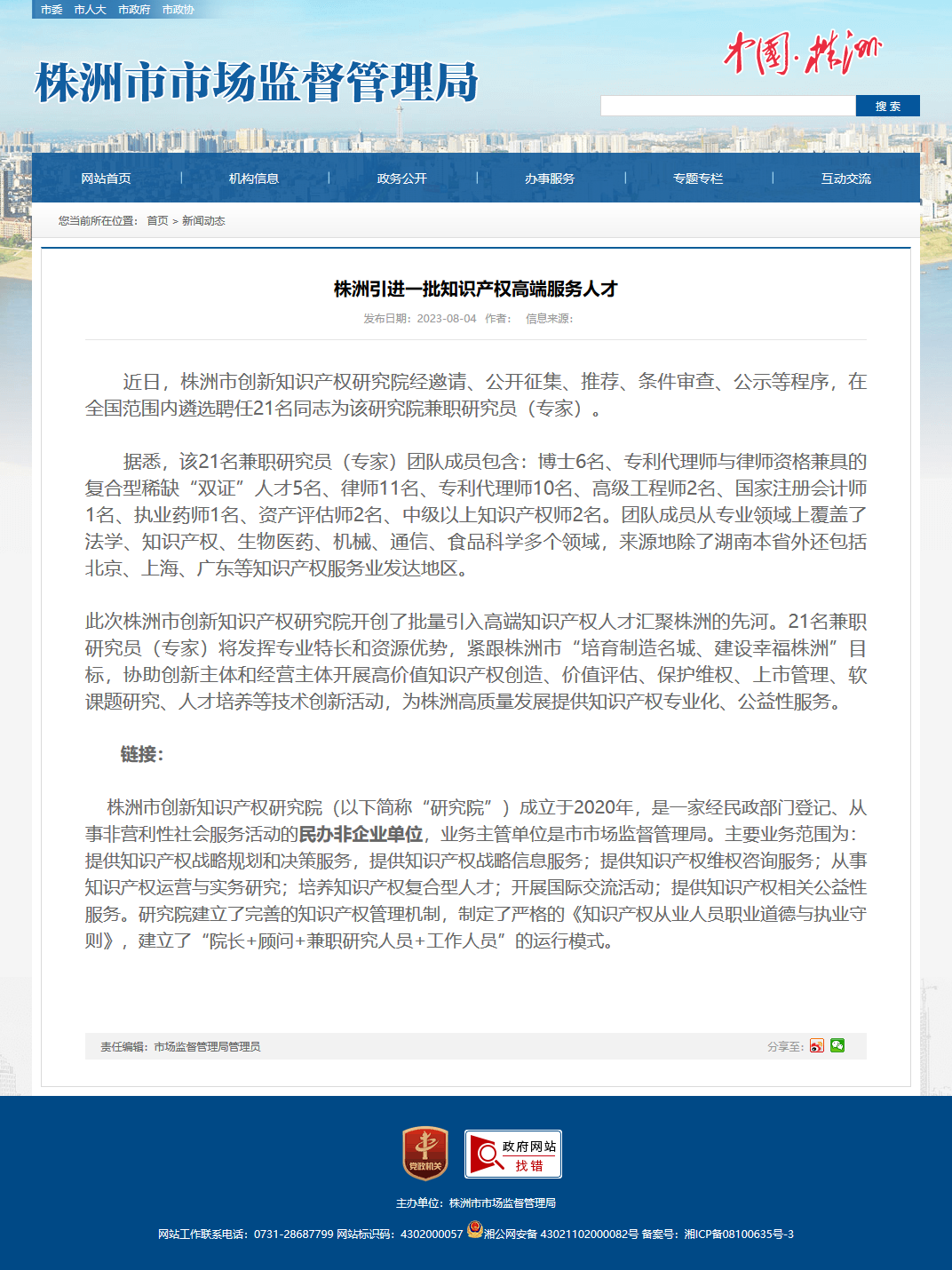Click the 搜索 search button

click(x=888, y=106)
